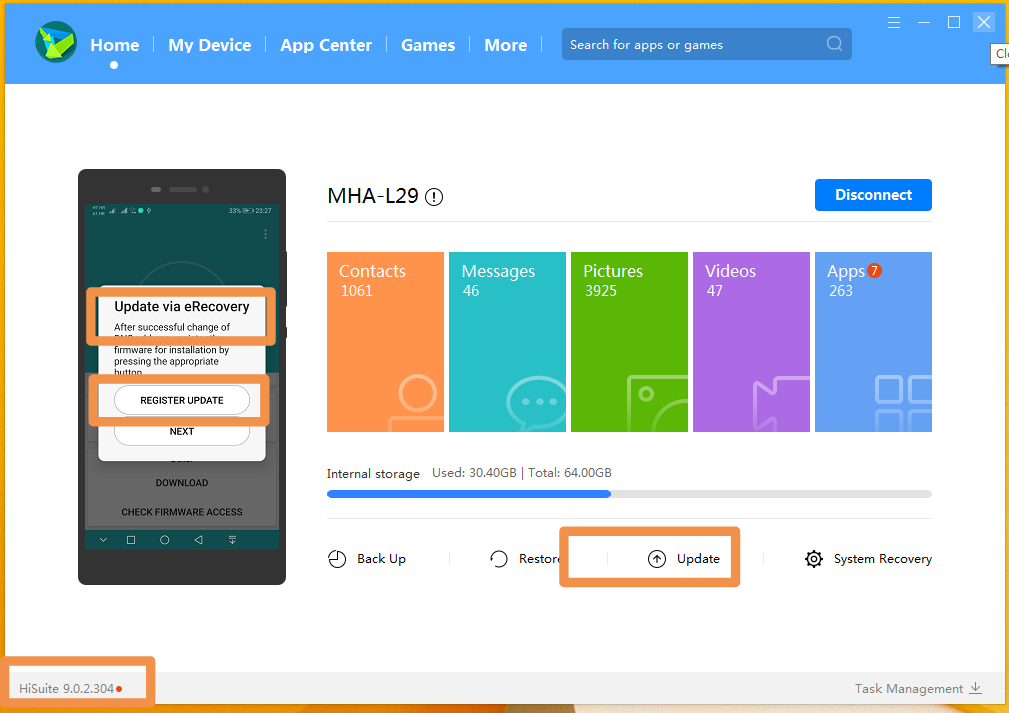Click the Back Up clock icon
Screen dimensions: 1009x713
pyautogui.click(x=337, y=559)
